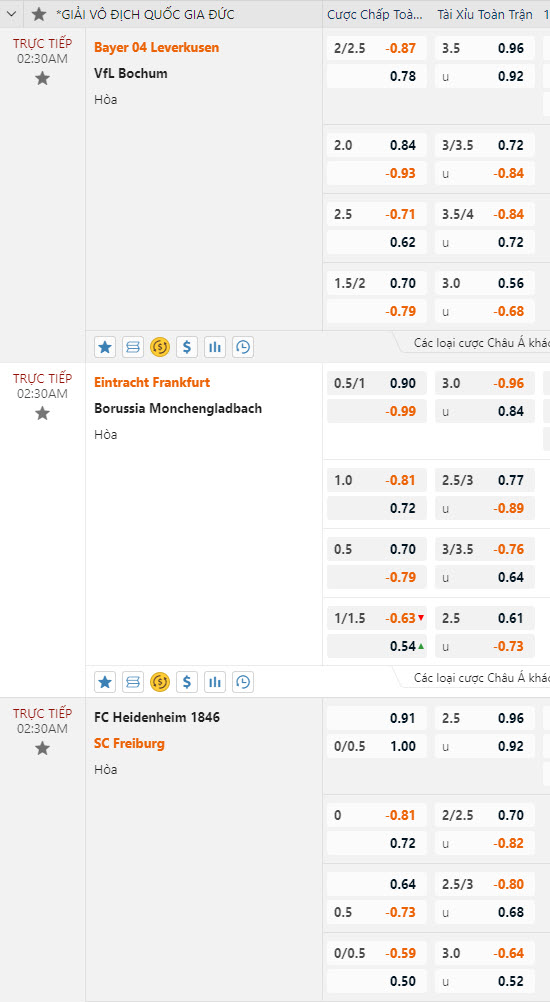Open clock history icon for Frankfurt match
Screen dimensions: 550x1002
point(243,682)
